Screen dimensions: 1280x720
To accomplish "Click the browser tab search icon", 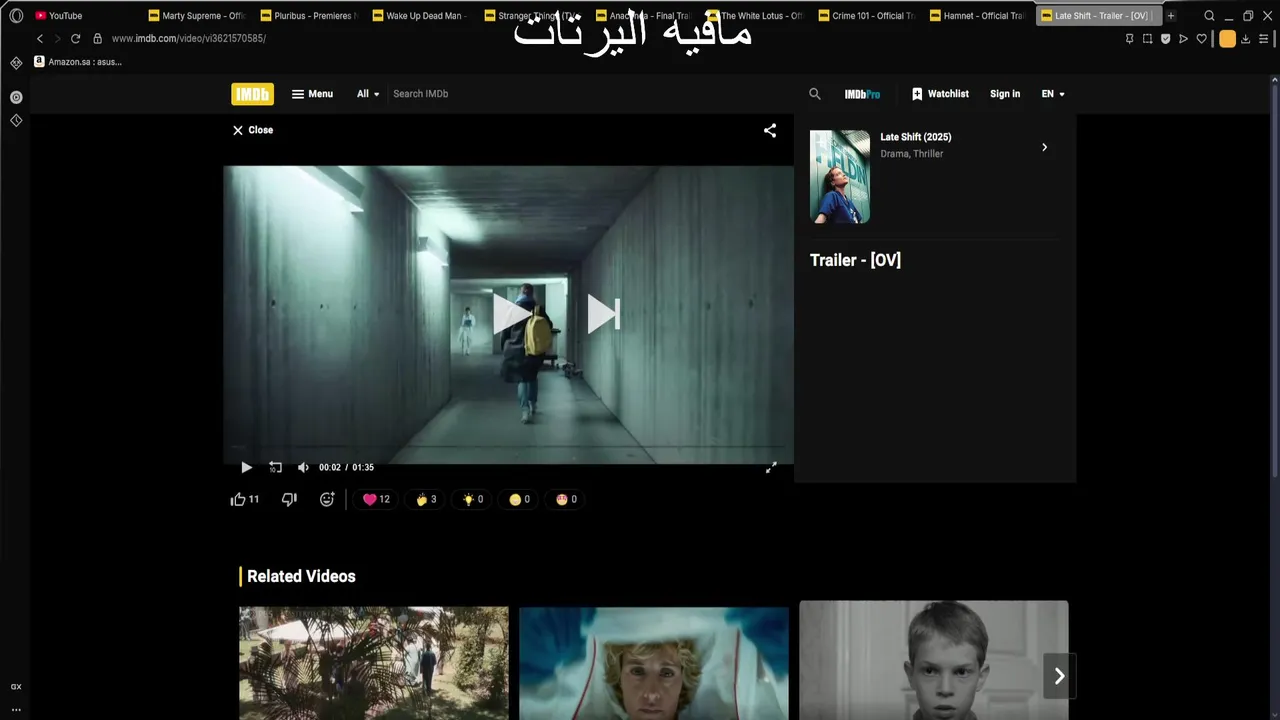I will 1209,16.
